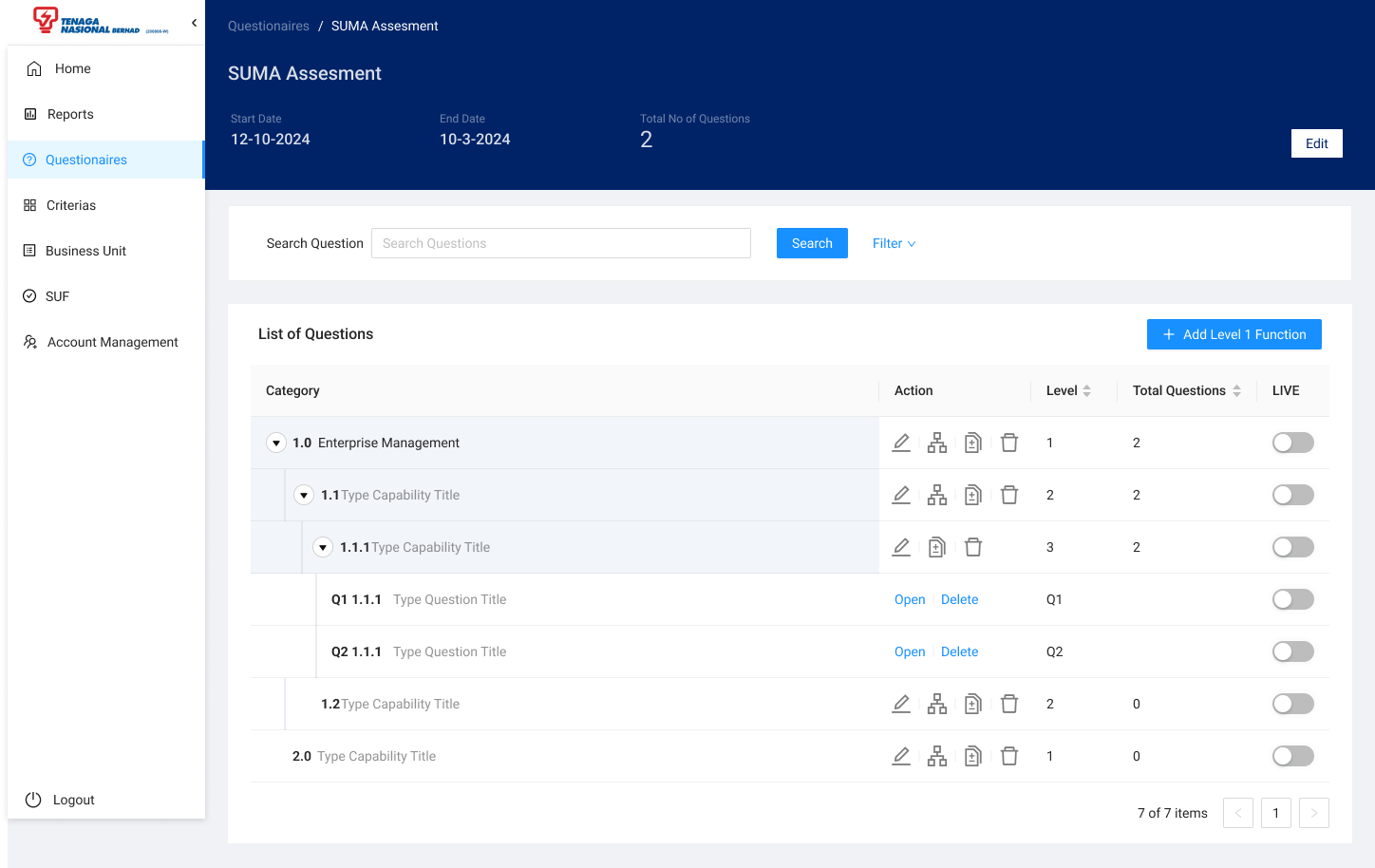Open Criterias in the sidebar

click(106, 205)
